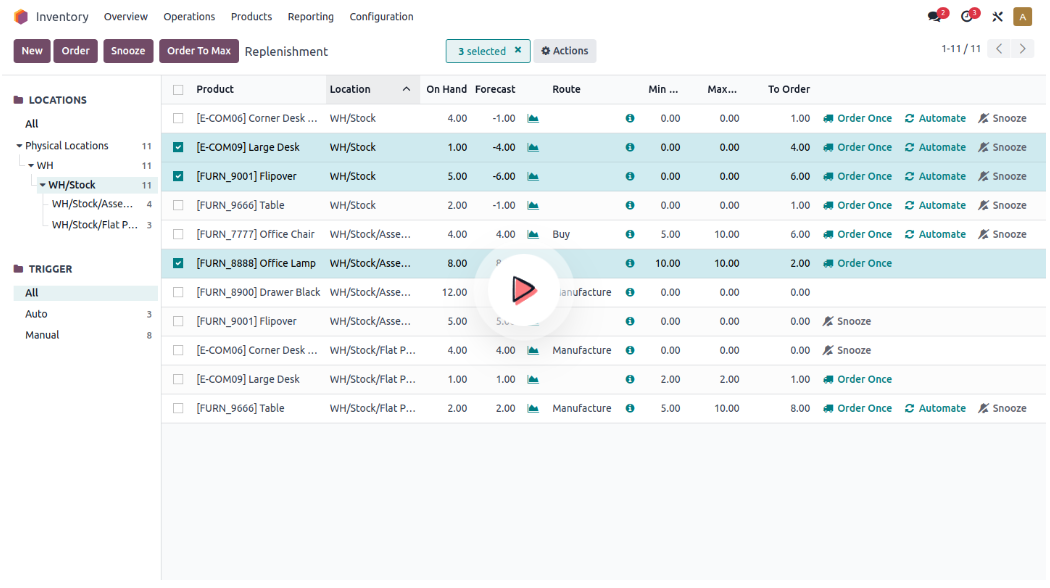The width and height of the screenshot is (1050, 588).
Task: Open the debug tools wrench icon
Action: tap(998, 17)
